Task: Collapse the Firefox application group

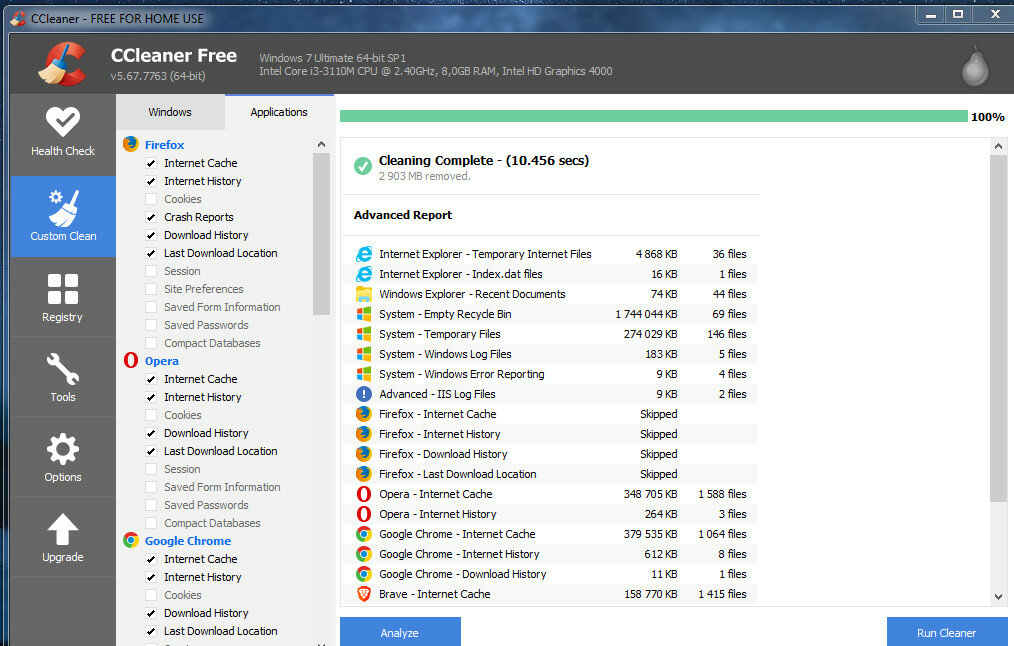Action: click(x=164, y=145)
